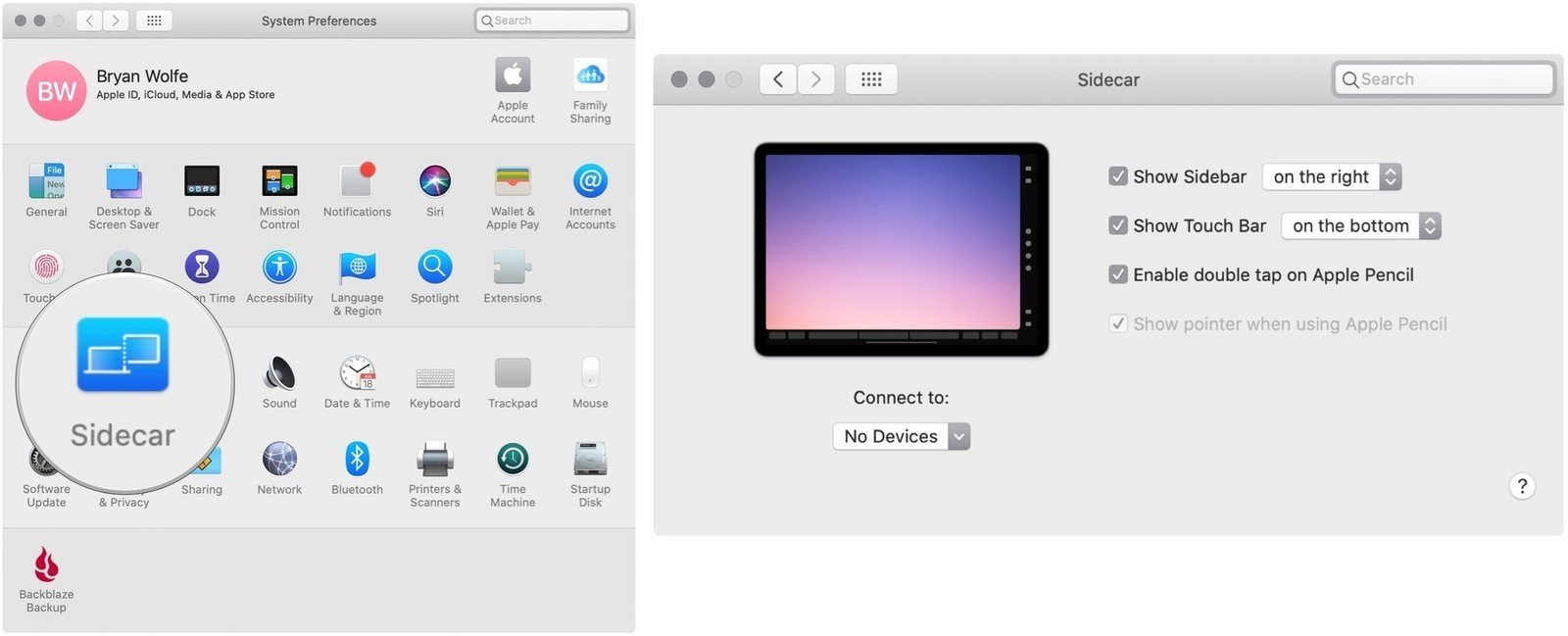The image size is (1568, 636).
Task: Open sidebar position dropdown 'on the right'
Action: click(1332, 176)
